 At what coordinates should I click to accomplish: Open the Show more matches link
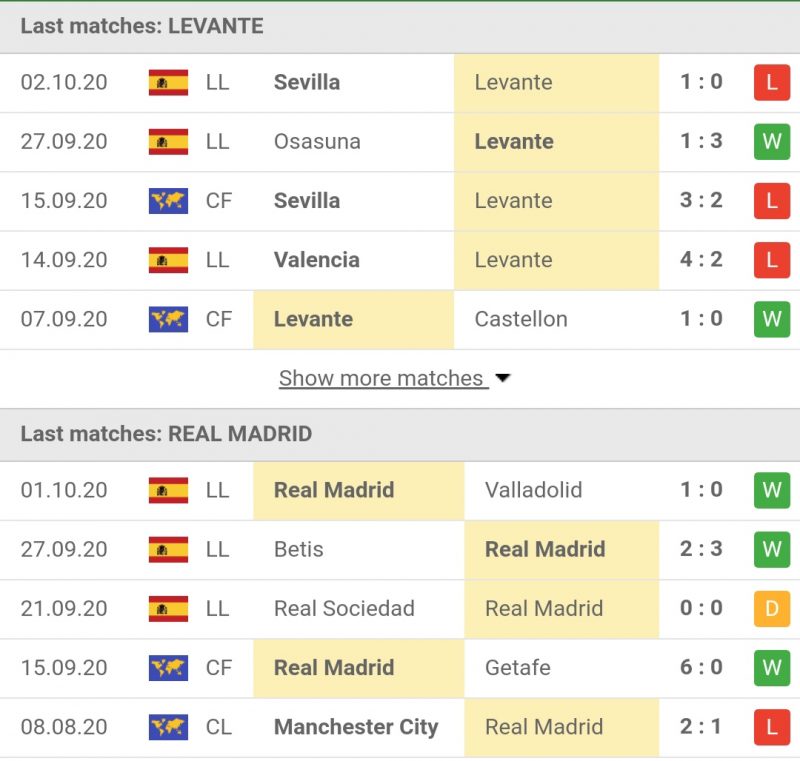pos(381,379)
